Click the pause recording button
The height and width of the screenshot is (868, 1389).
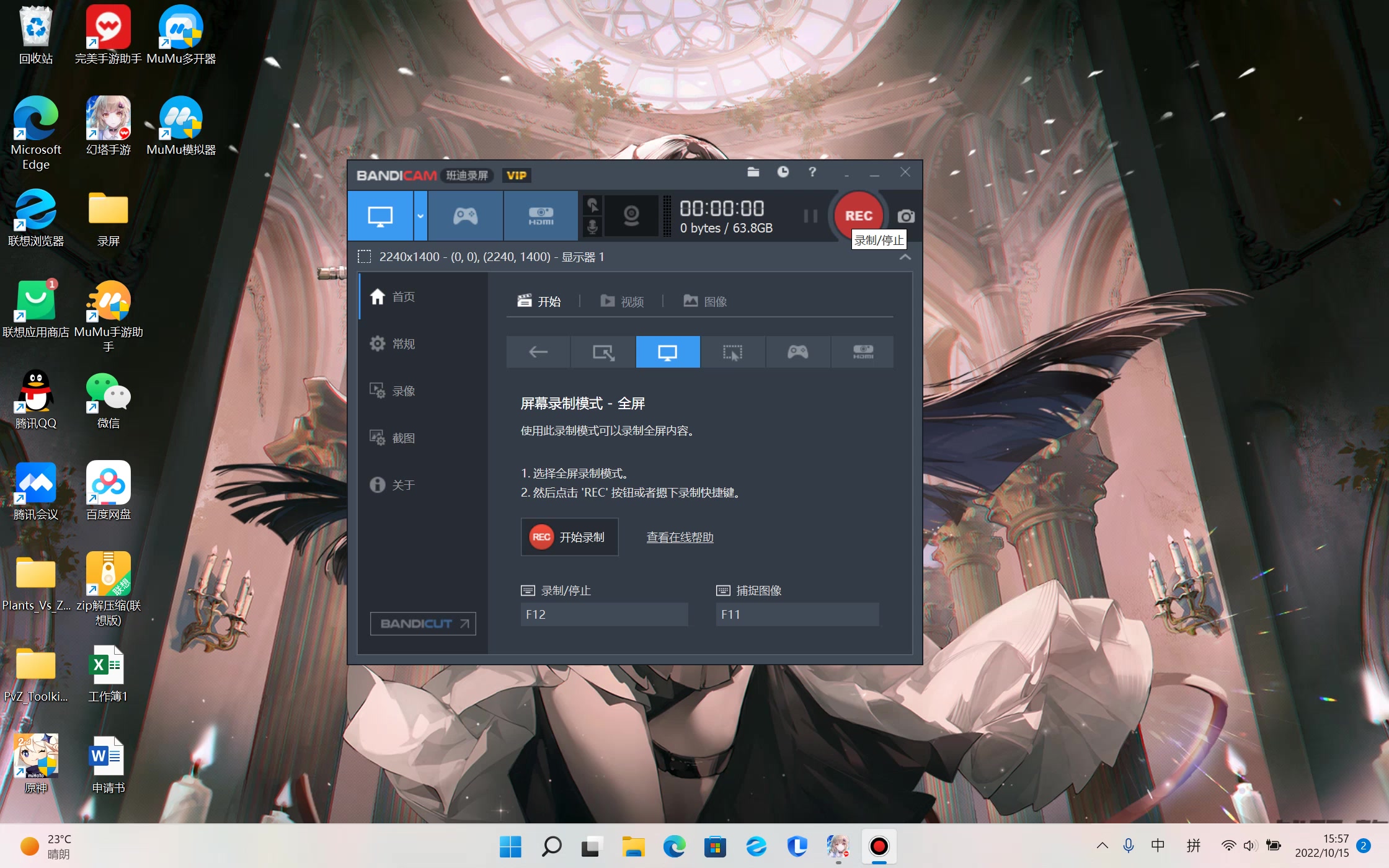[x=810, y=216]
